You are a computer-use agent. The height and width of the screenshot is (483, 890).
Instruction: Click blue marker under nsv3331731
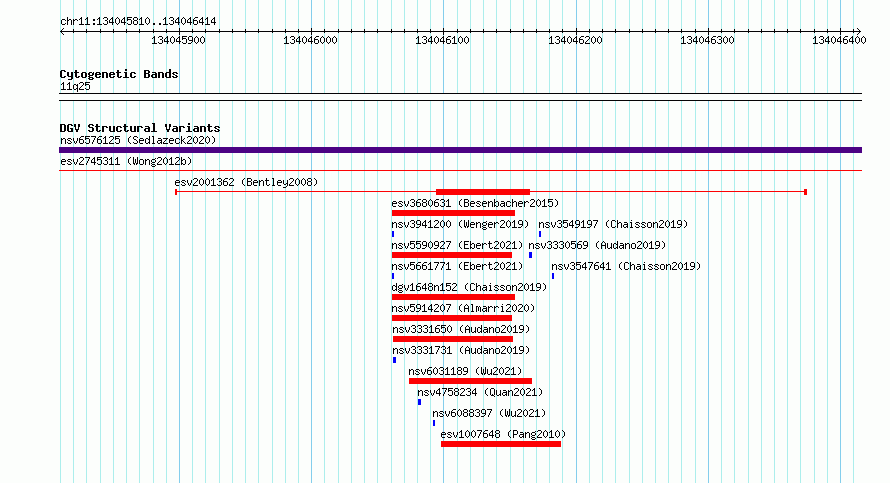[394, 360]
